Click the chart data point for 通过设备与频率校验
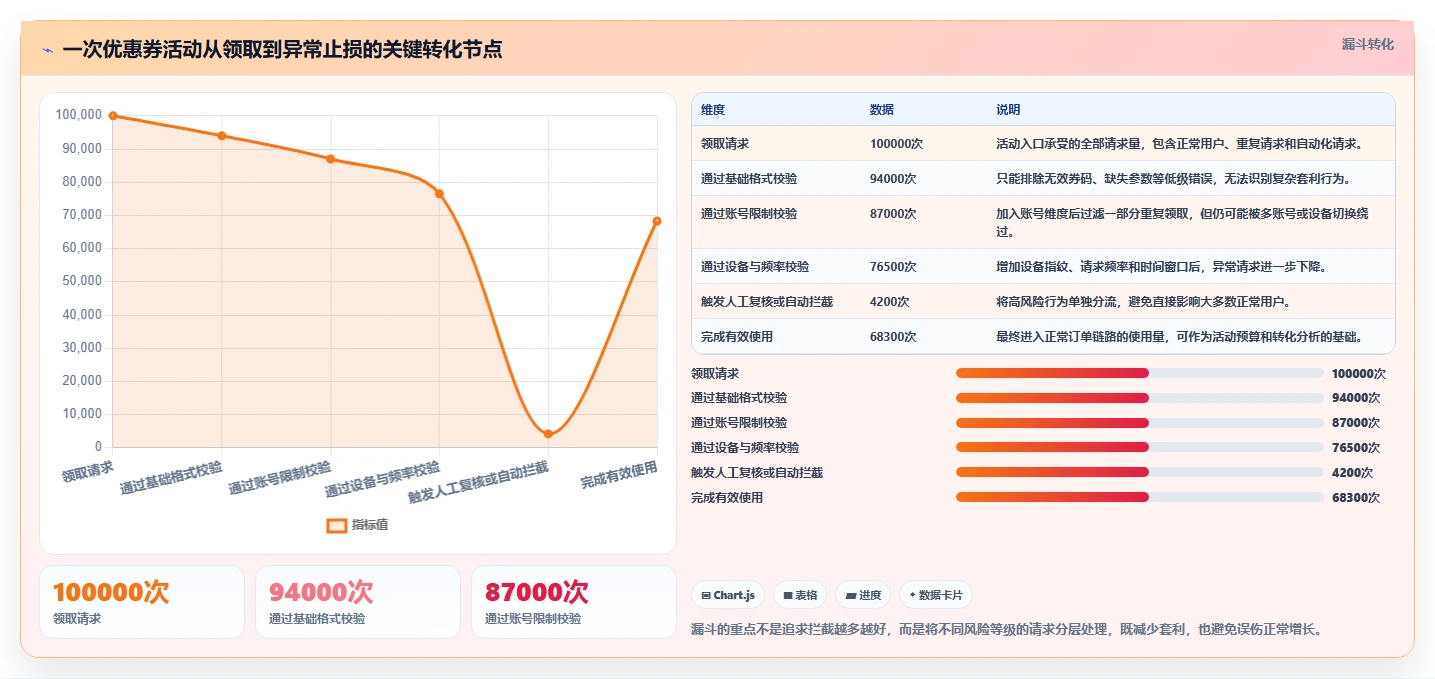Screen dimensions: 1435x679 [439, 194]
